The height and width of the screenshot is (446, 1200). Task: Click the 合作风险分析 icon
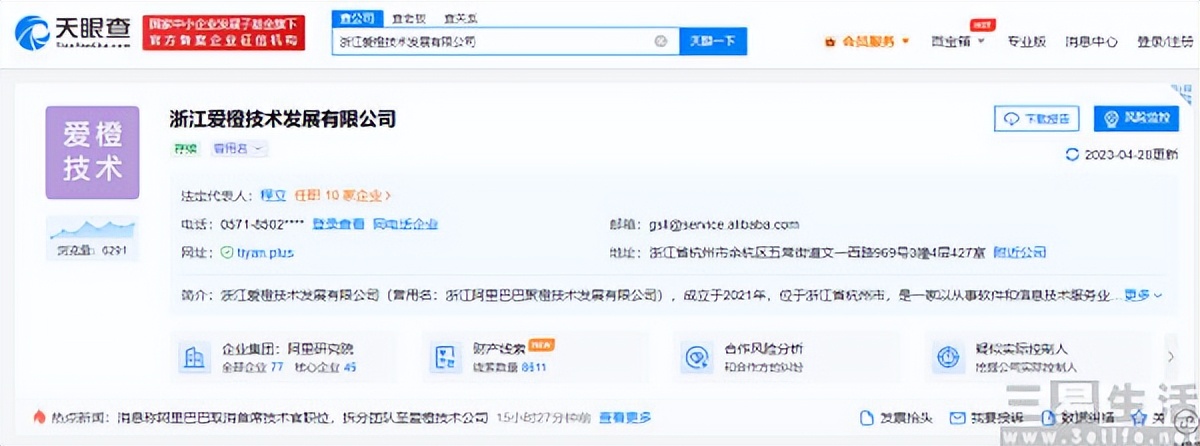pyautogui.click(x=695, y=357)
